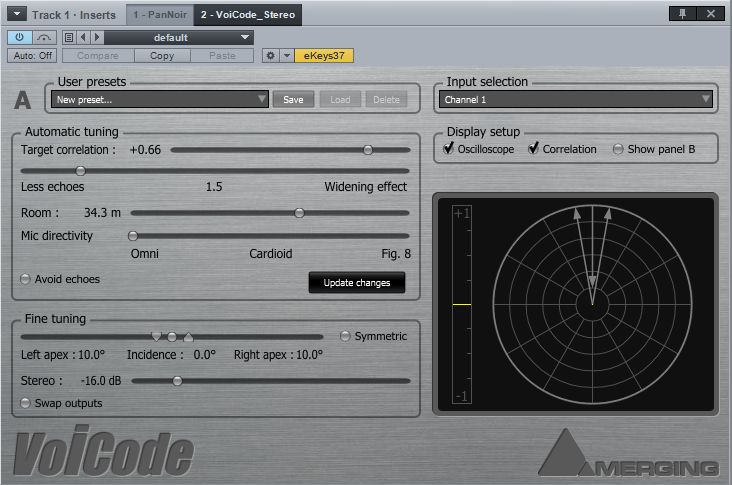Click the correlation meter bar
The image size is (732, 485).
point(462,304)
